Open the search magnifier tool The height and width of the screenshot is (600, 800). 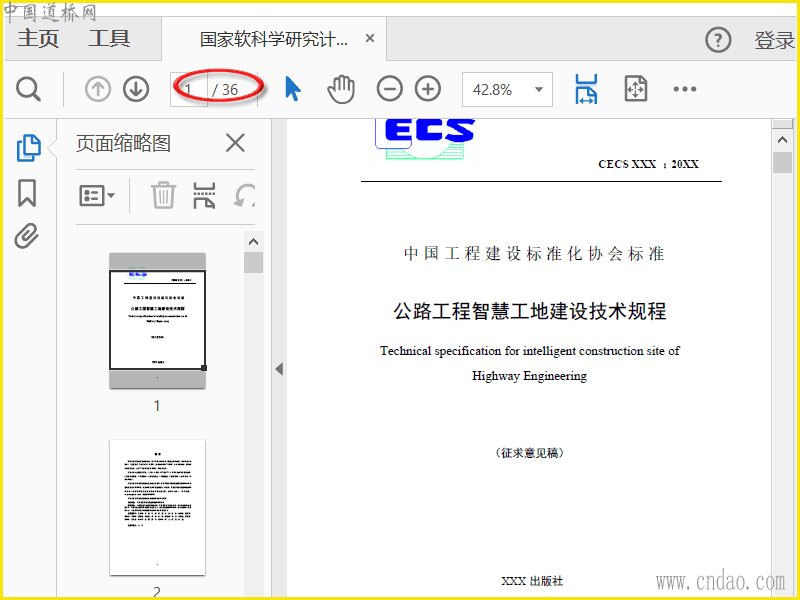28,89
